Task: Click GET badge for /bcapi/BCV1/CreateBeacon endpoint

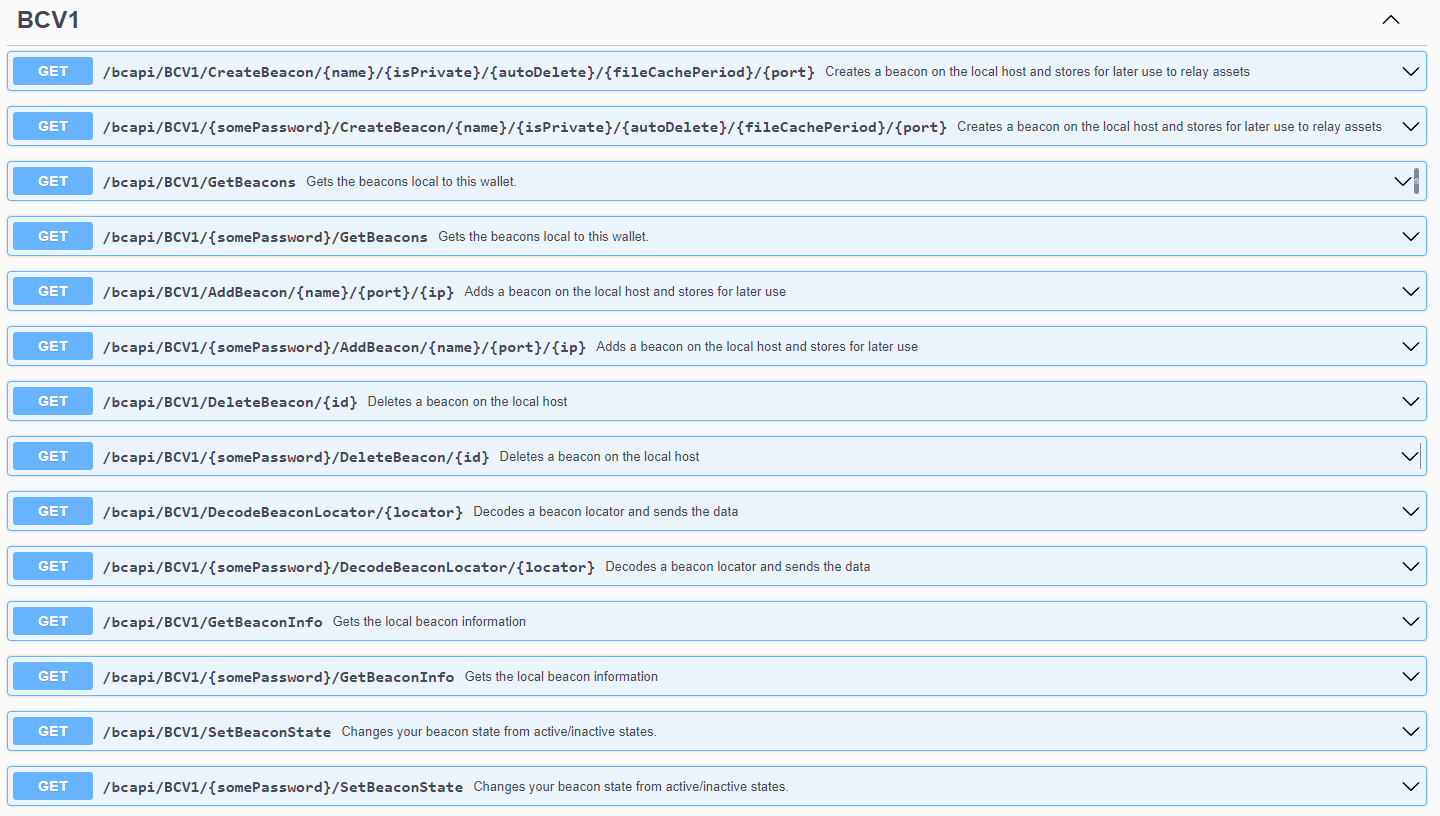Action: 53,71
